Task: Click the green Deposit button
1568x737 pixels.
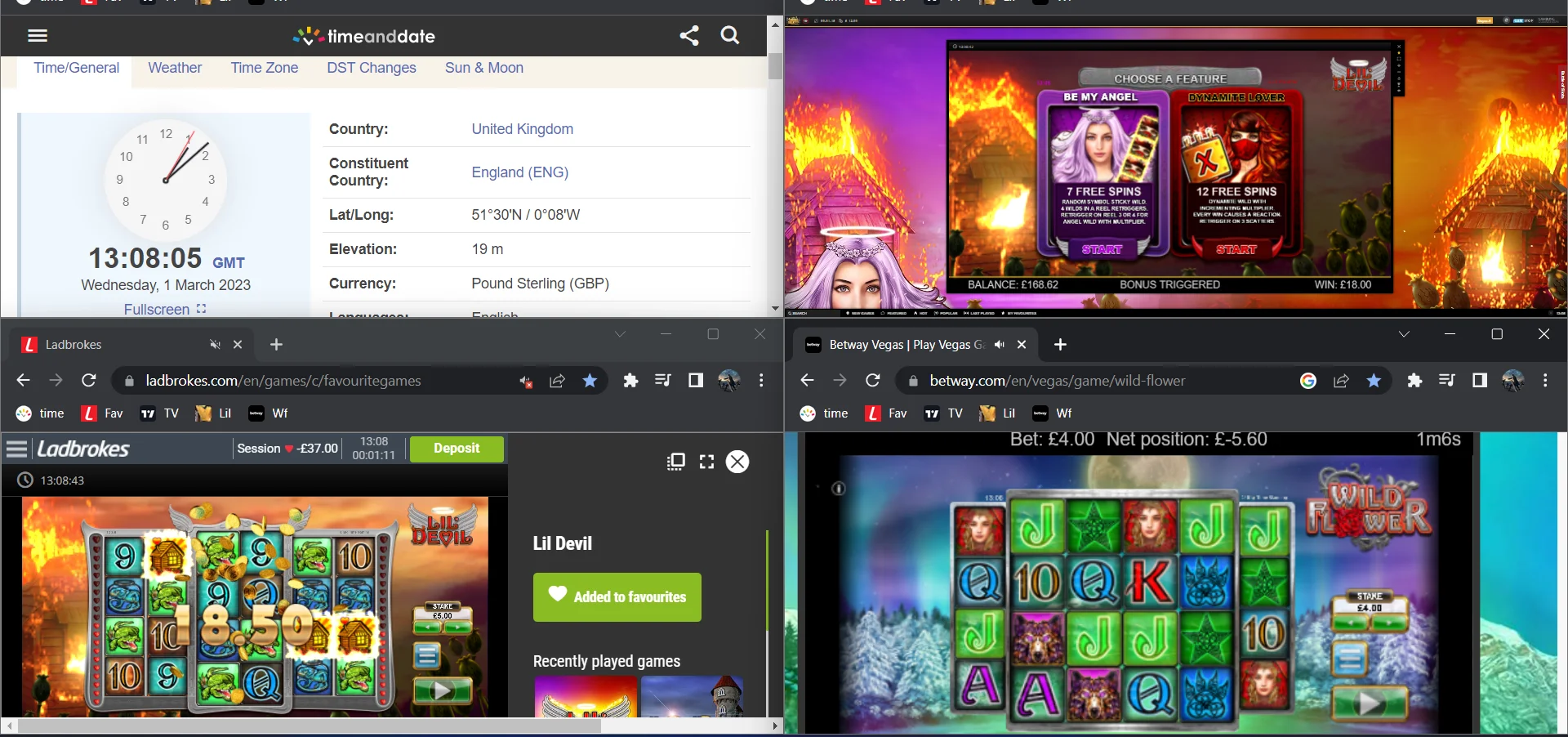Action: click(x=457, y=449)
